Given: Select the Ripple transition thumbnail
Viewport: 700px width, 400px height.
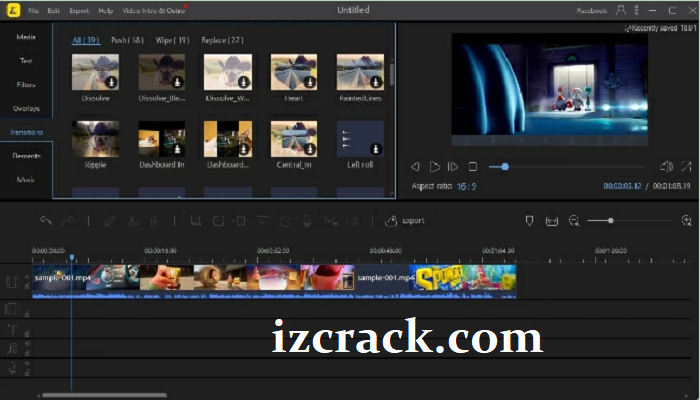Looking at the screenshot, I should (96, 139).
